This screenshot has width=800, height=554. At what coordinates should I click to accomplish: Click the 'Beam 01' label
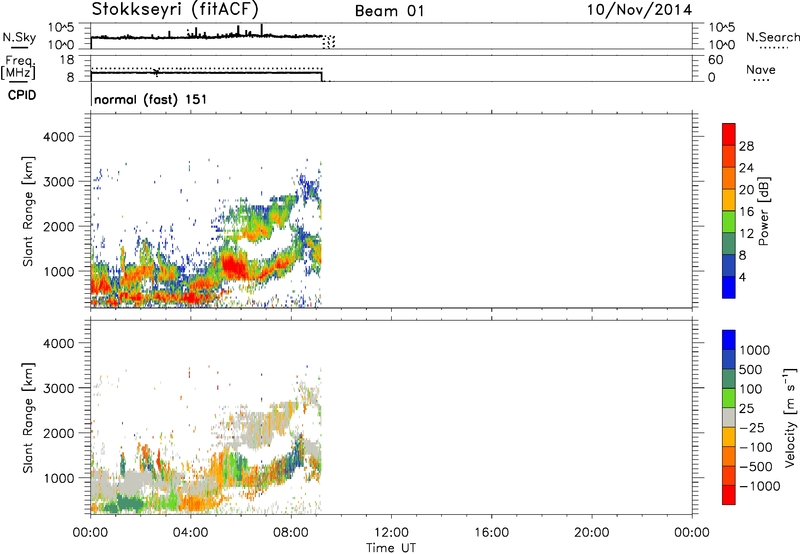(389, 11)
